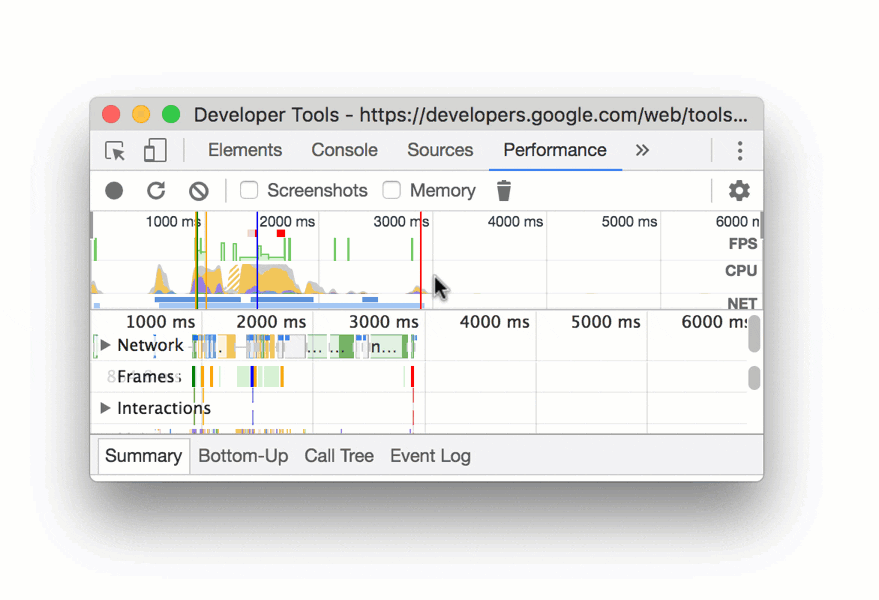Reveal hidden panels with the chevron

tap(641, 150)
